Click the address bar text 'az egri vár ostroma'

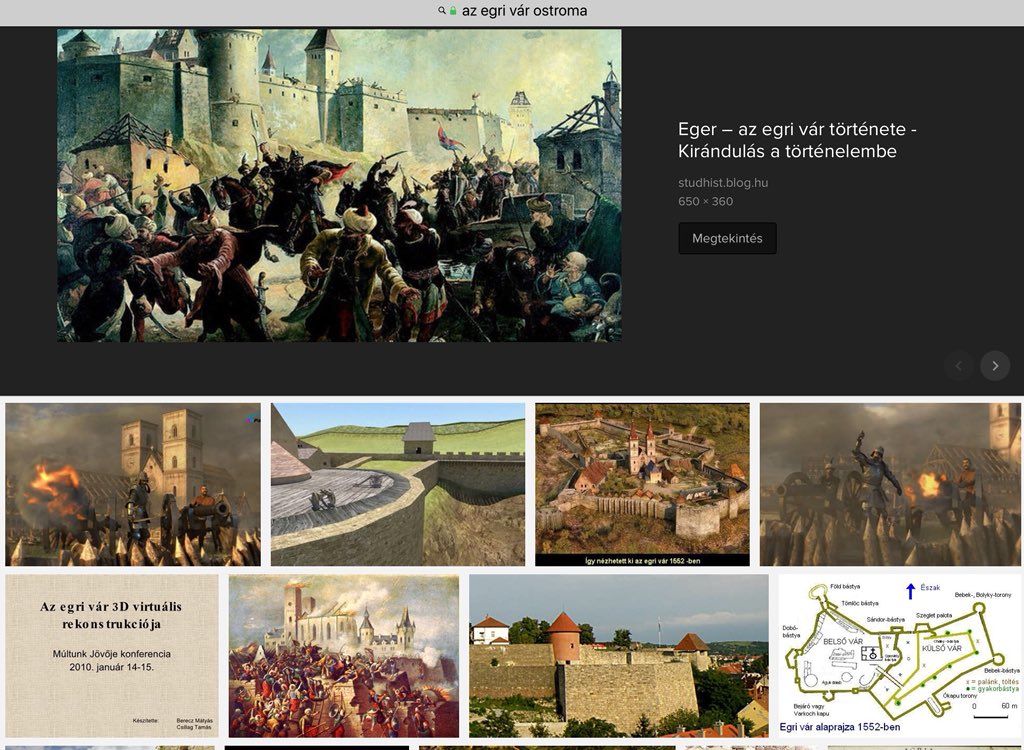pos(524,10)
